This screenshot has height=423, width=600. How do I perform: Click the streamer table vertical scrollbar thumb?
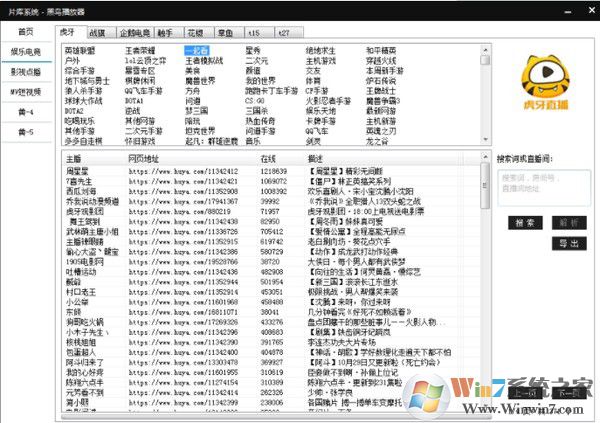click(484, 186)
